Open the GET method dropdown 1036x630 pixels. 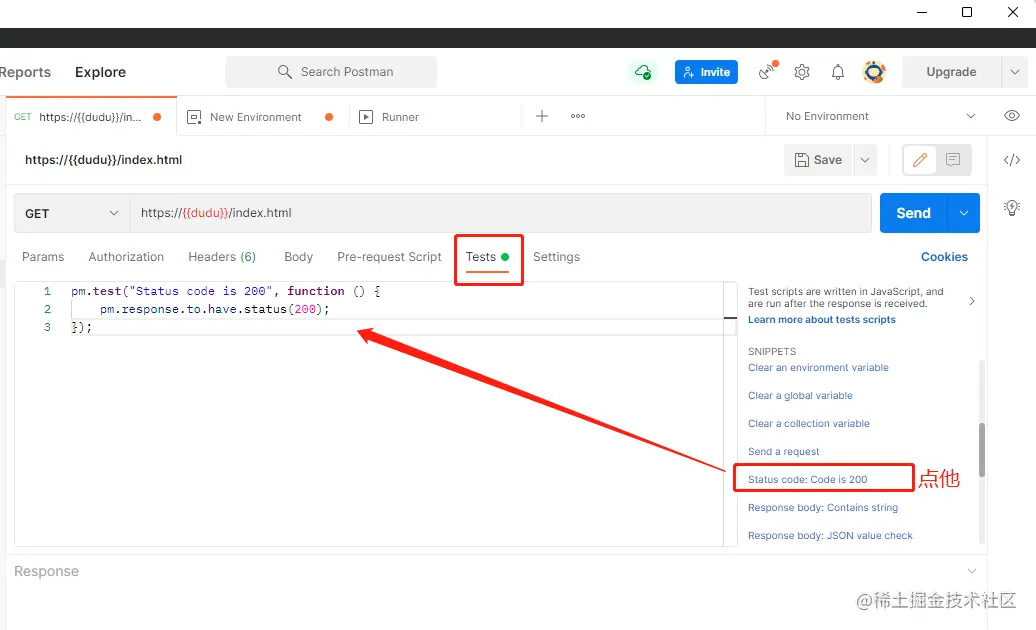point(71,213)
